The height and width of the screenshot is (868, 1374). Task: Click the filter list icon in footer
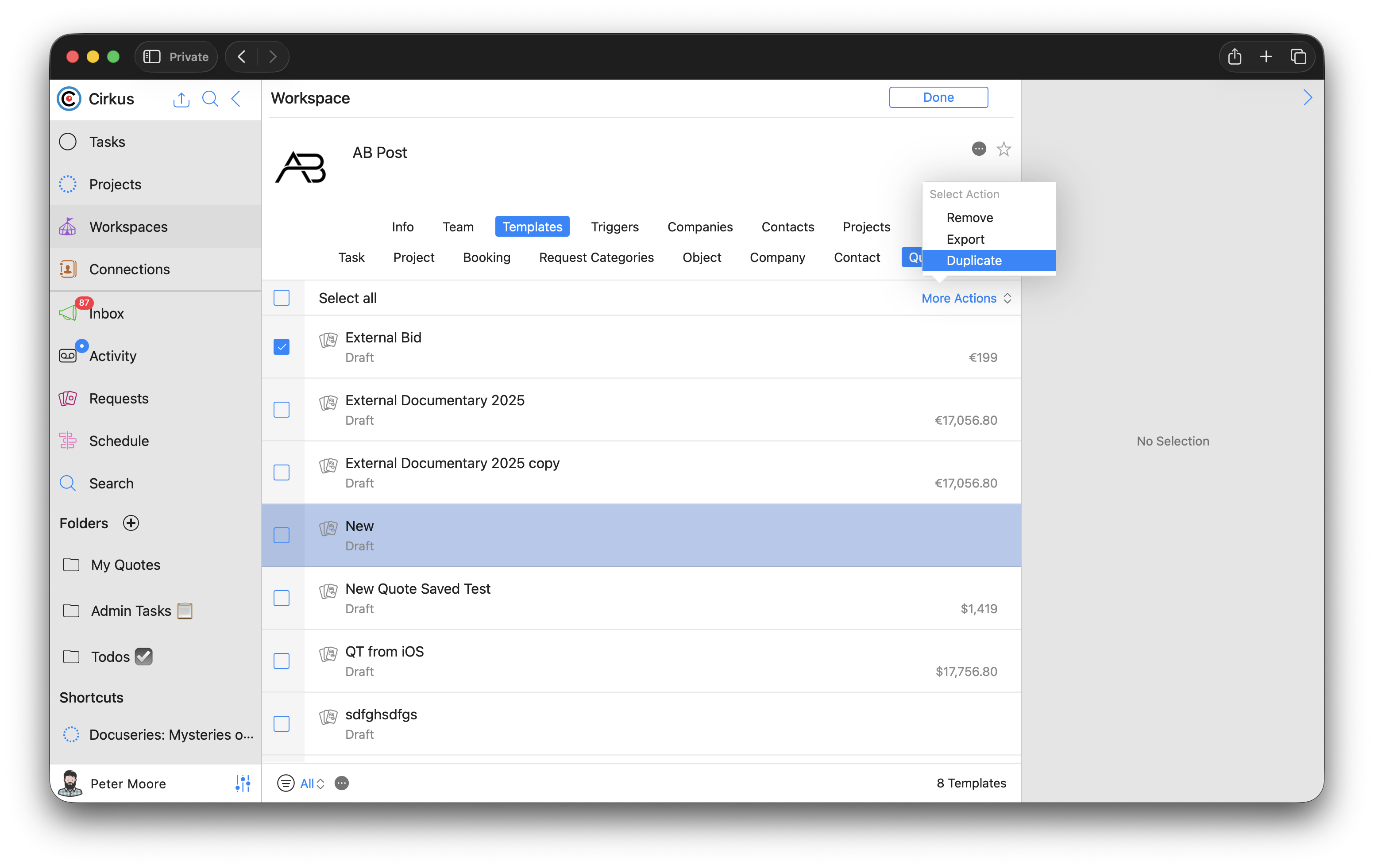pyautogui.click(x=286, y=783)
